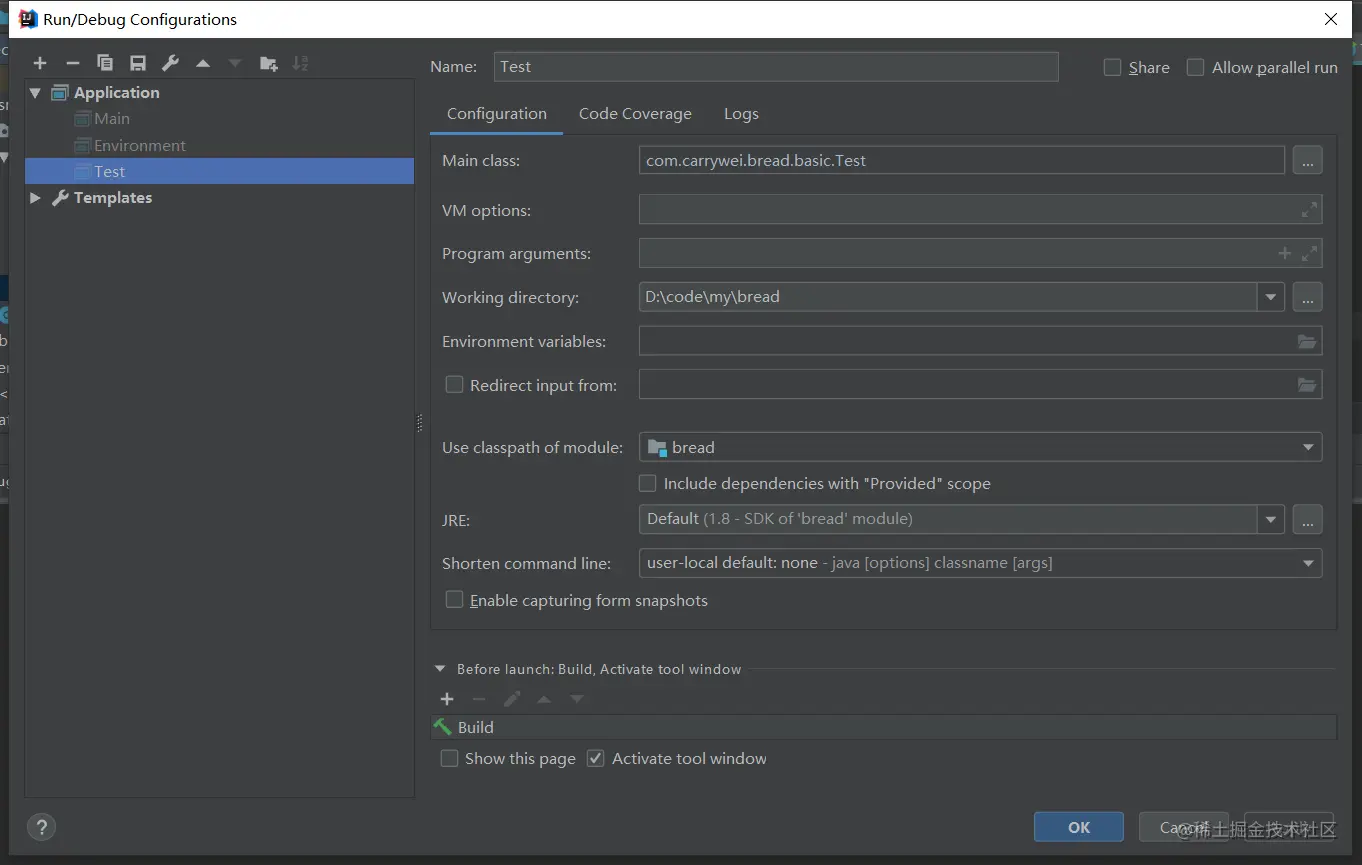Uncheck Activate tool window

coord(596,758)
